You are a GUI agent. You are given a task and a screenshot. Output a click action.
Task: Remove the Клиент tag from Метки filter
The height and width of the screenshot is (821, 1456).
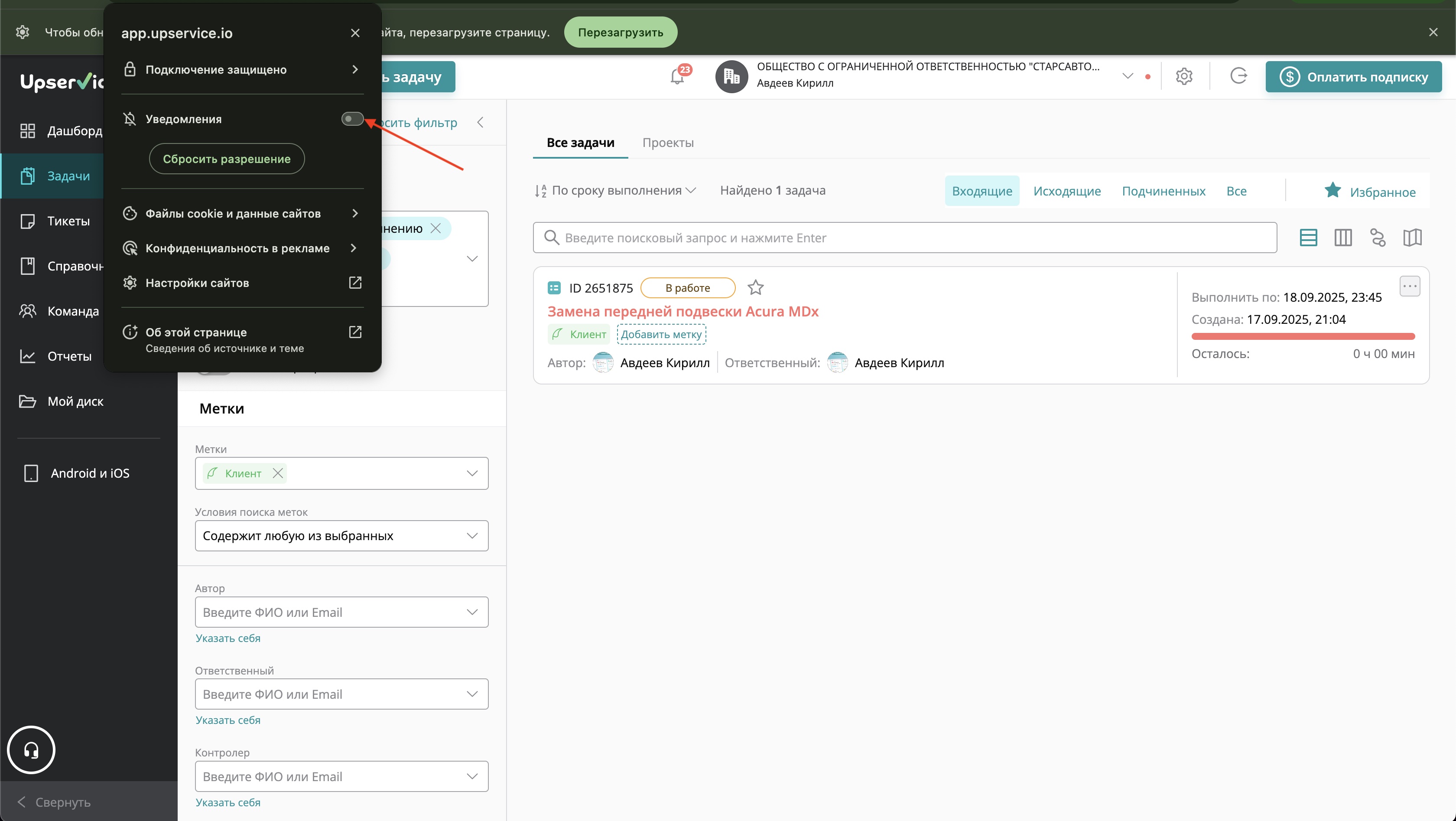pyautogui.click(x=277, y=473)
